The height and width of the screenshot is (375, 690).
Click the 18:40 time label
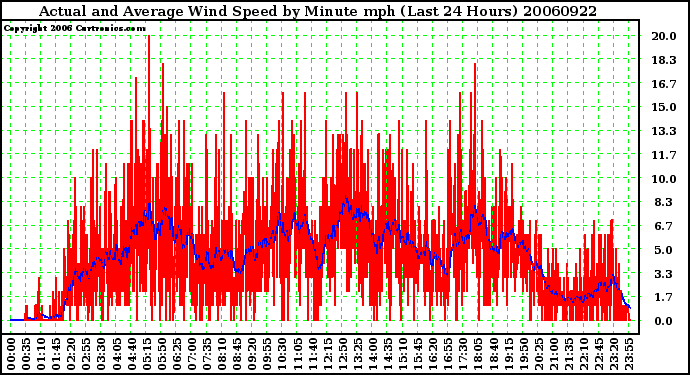[x=493, y=354]
